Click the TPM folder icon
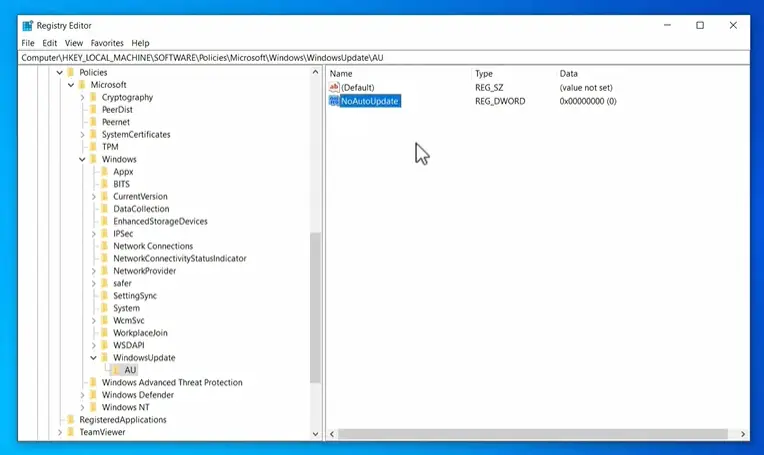This screenshot has width=764, height=455. tap(93, 147)
